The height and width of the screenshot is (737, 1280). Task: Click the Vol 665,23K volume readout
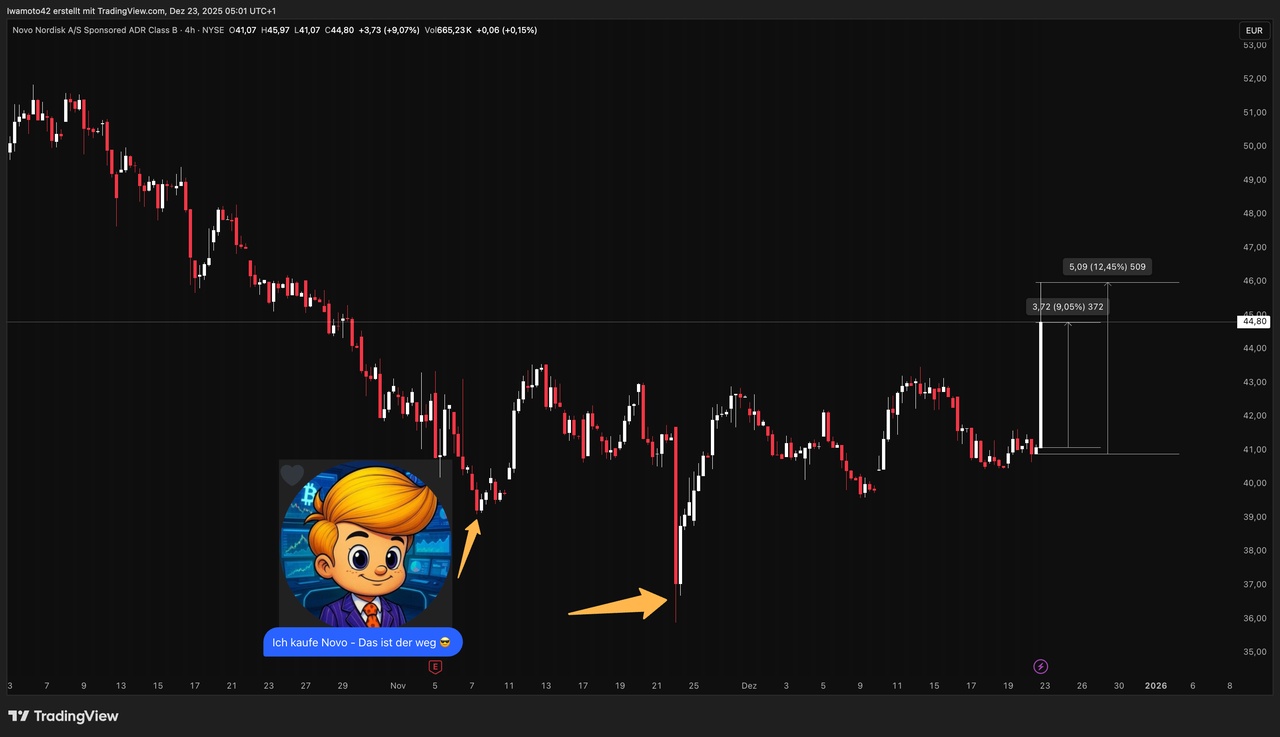(x=446, y=30)
